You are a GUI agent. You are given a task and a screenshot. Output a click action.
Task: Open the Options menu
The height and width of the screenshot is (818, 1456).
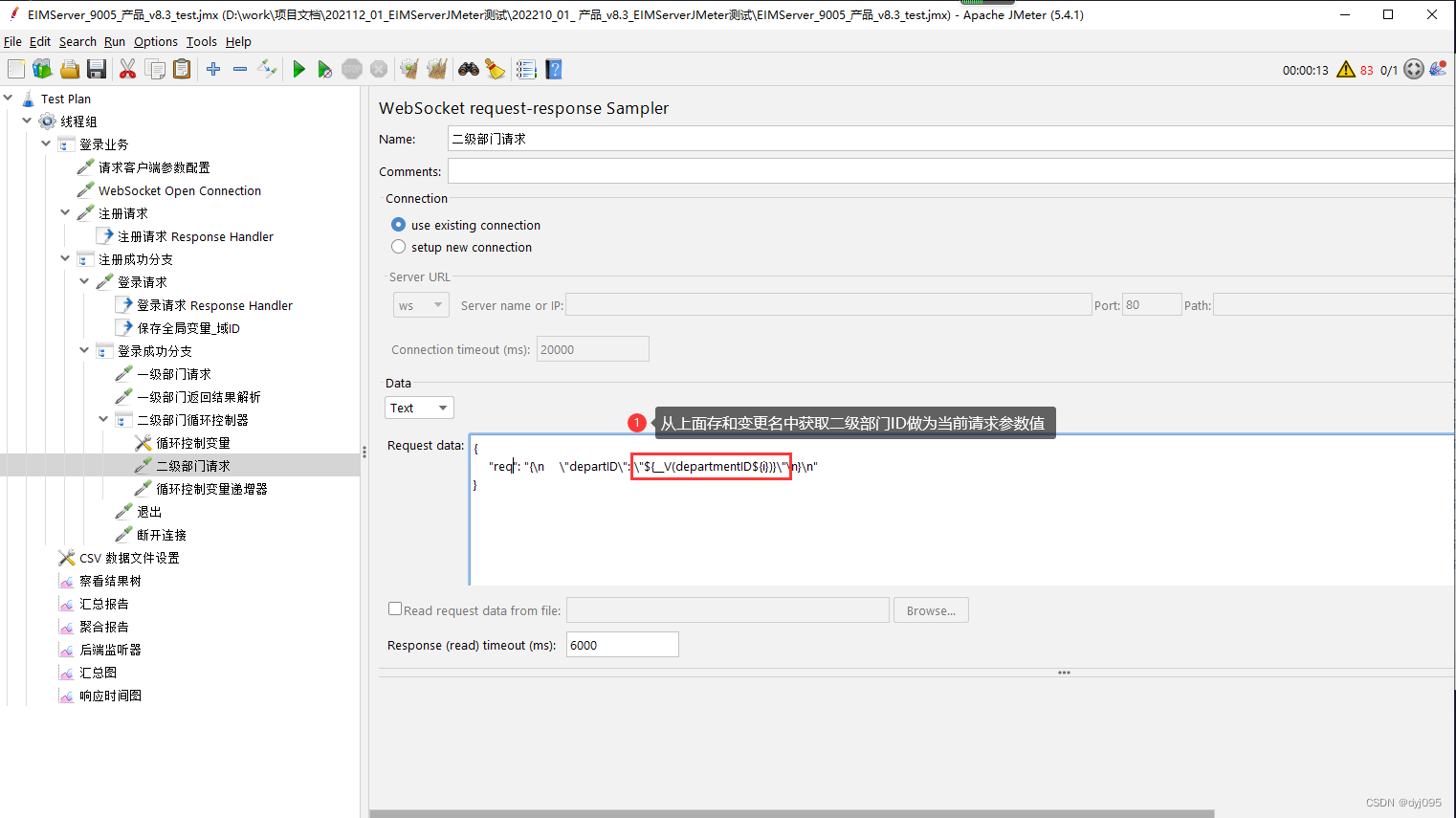pyautogui.click(x=155, y=41)
